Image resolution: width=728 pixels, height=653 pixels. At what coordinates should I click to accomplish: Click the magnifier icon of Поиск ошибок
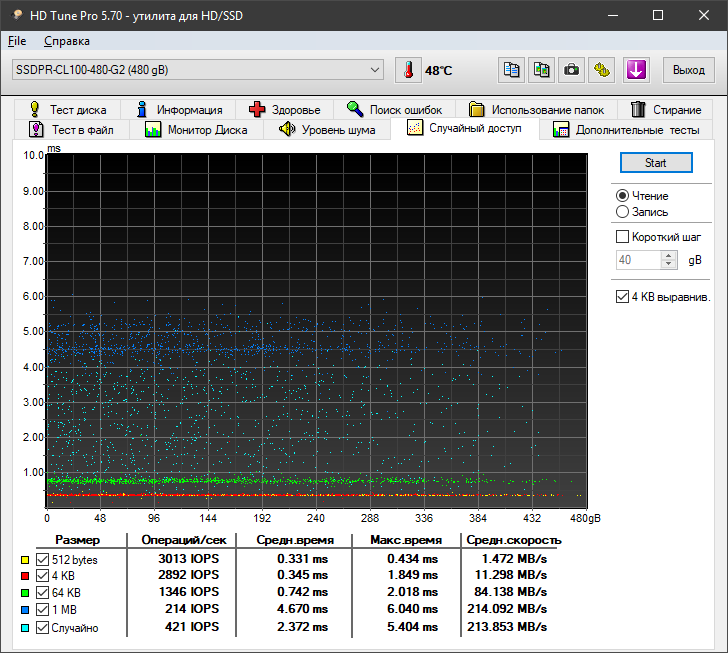[355, 109]
